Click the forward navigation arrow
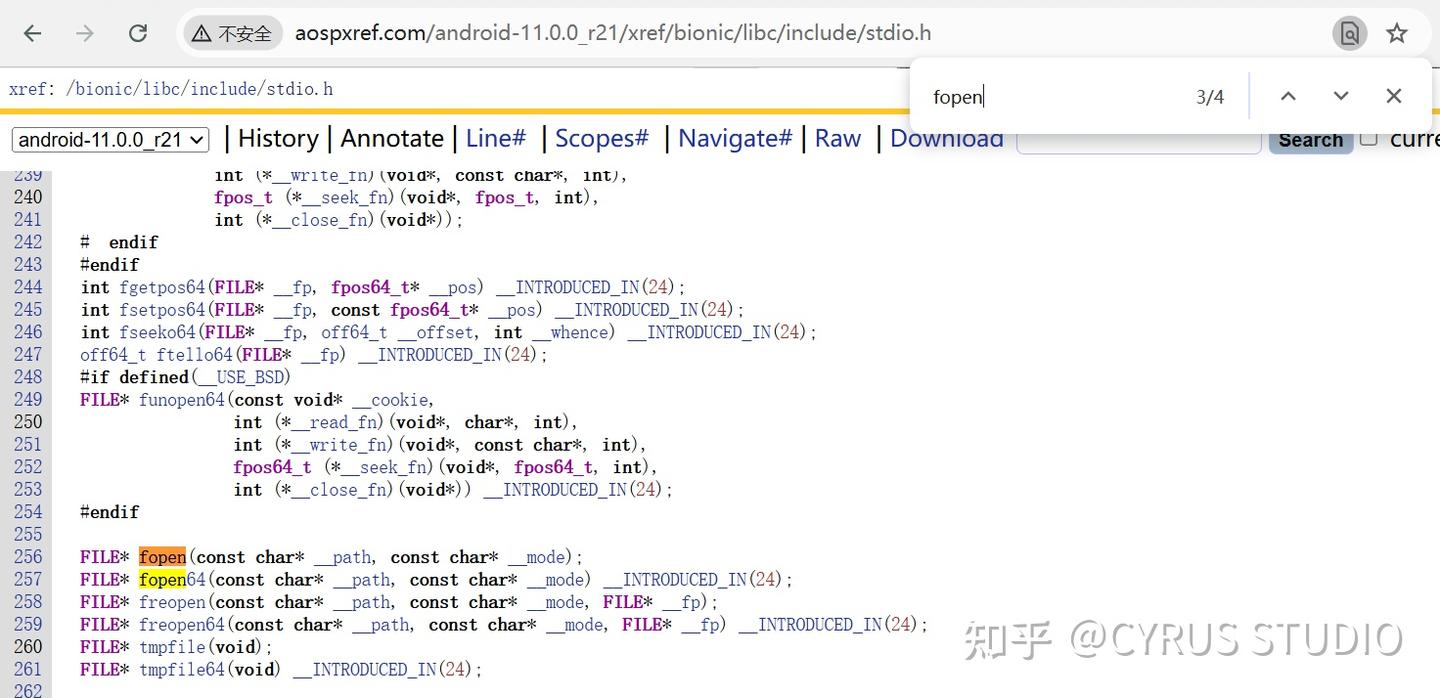Screen dimensions: 1440x698 click(85, 33)
